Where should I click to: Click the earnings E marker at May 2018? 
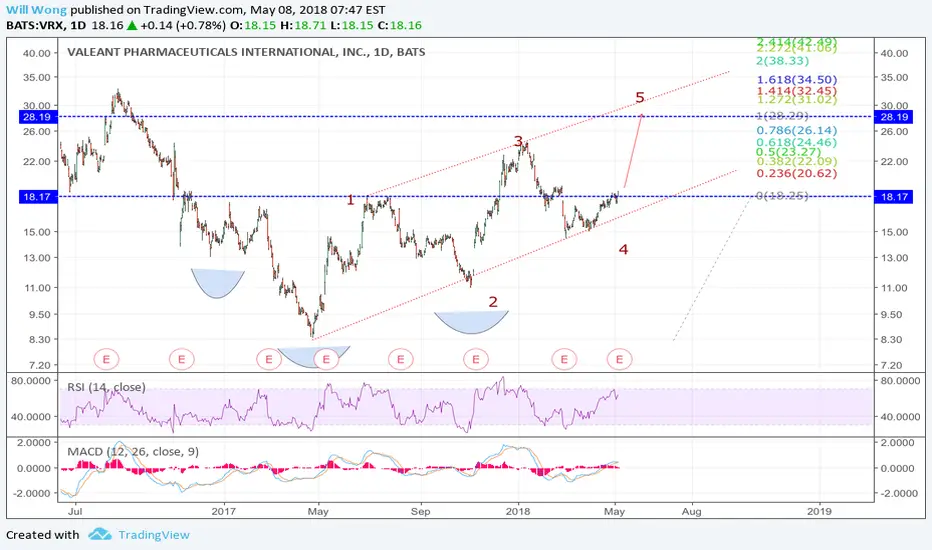tap(619, 359)
